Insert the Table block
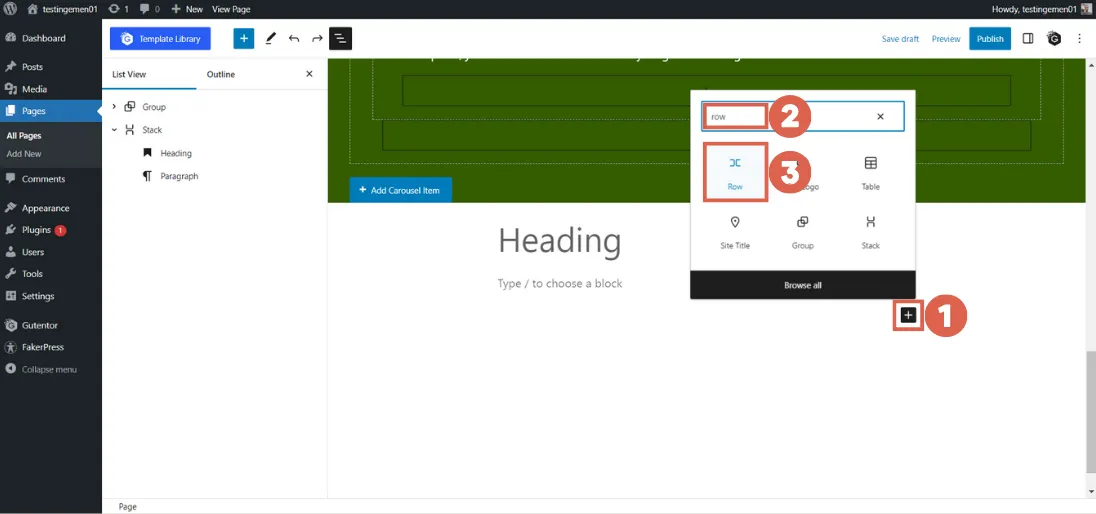 click(x=870, y=173)
